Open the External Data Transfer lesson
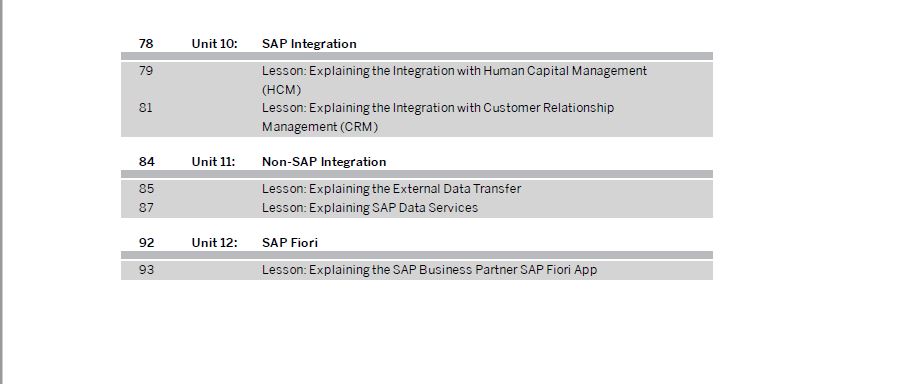This screenshot has height=384, width=911. (391, 189)
